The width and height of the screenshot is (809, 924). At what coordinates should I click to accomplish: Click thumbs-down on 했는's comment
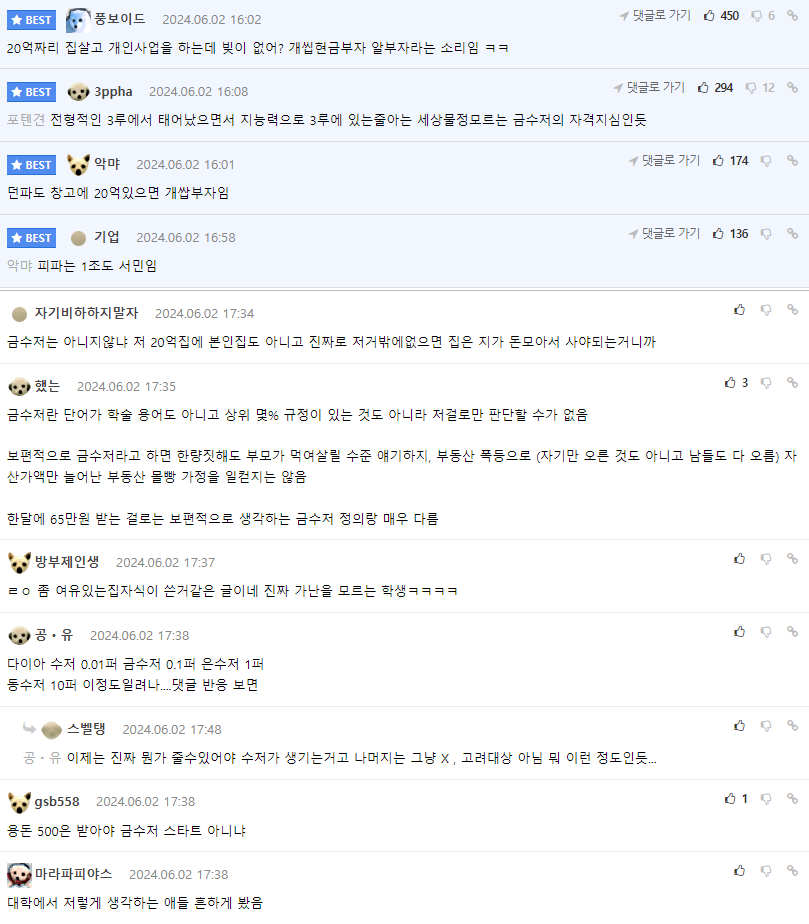(x=766, y=383)
